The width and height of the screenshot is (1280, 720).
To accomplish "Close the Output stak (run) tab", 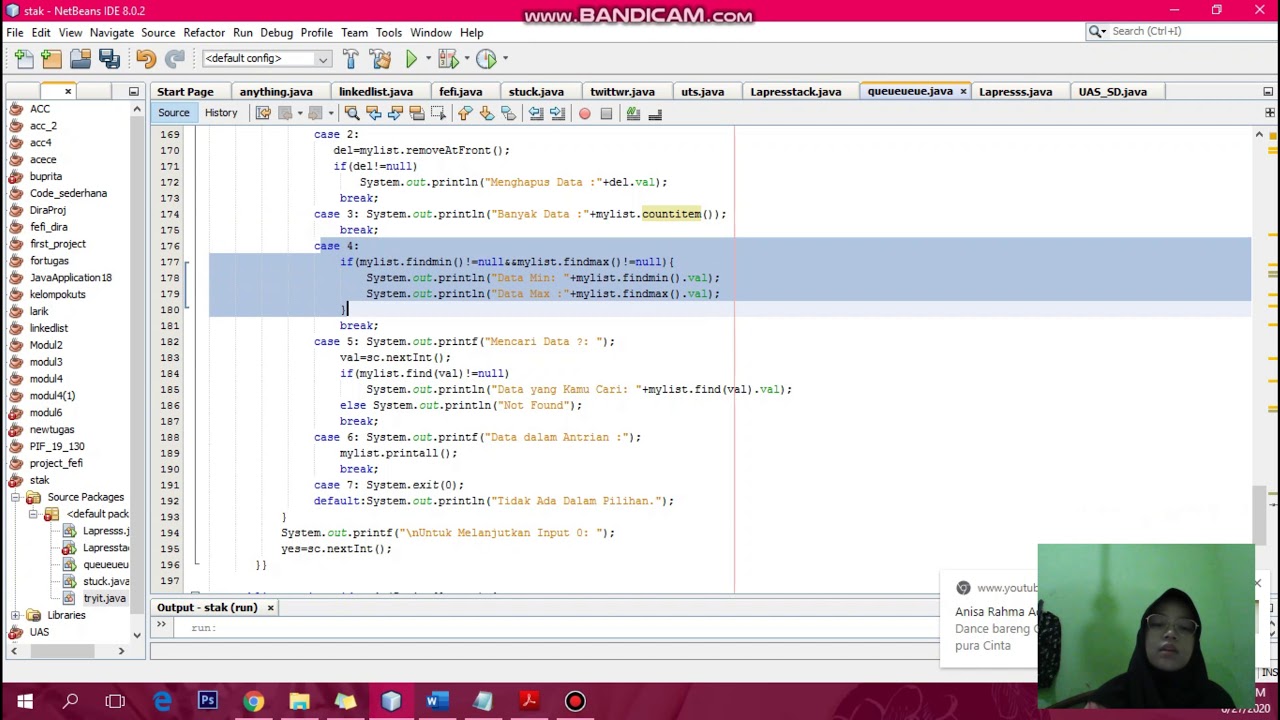I will point(270,608).
